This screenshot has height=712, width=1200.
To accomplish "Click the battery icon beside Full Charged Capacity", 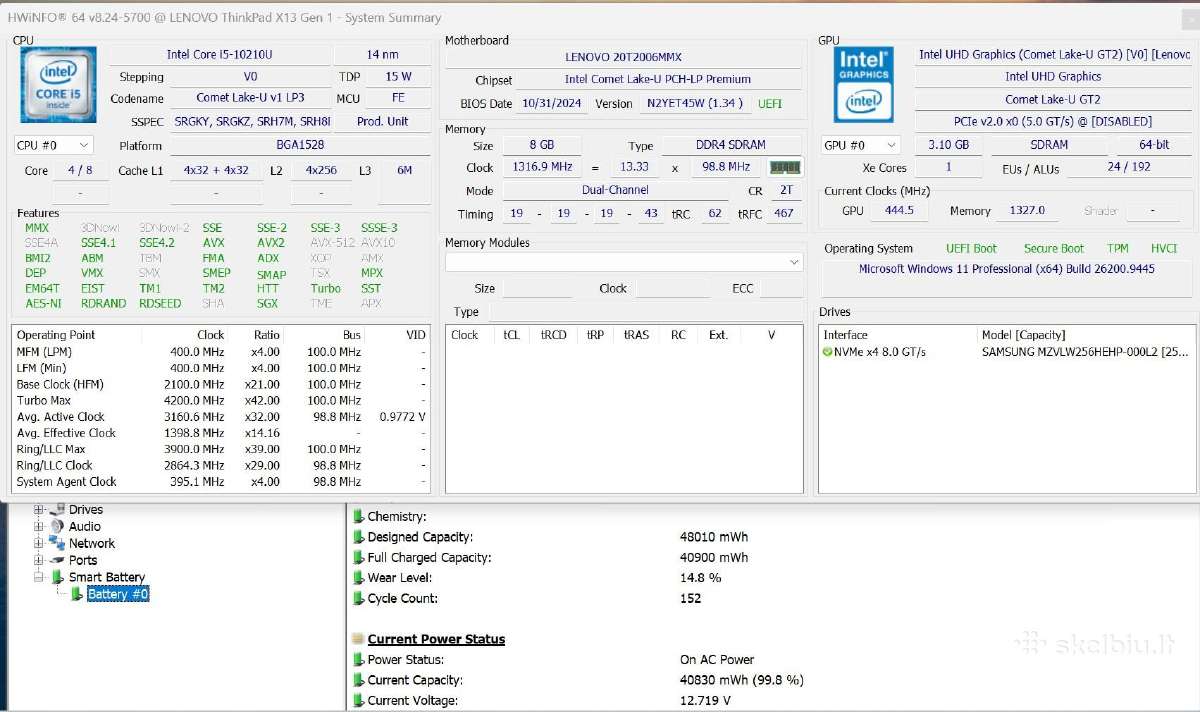I will [x=358, y=558].
